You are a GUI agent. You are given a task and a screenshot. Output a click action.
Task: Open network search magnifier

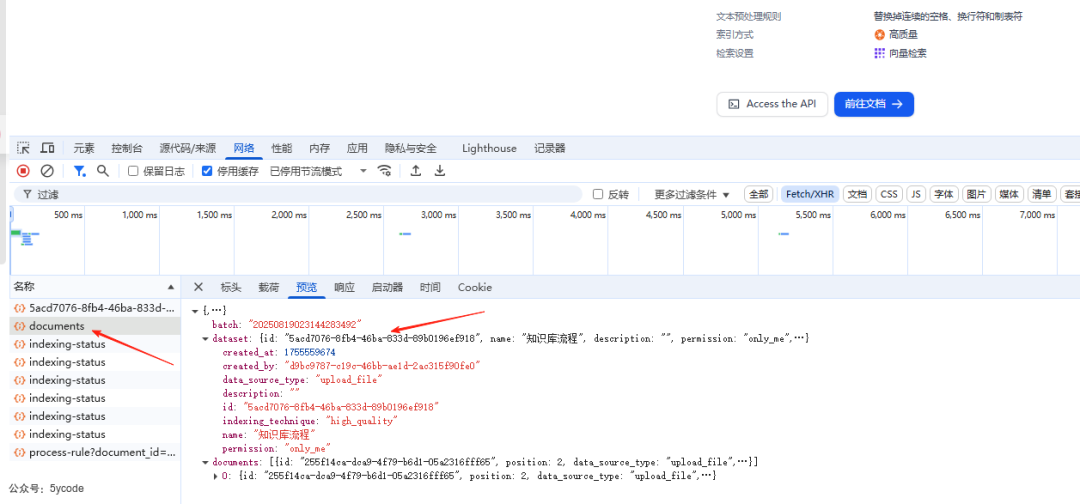tap(103, 171)
